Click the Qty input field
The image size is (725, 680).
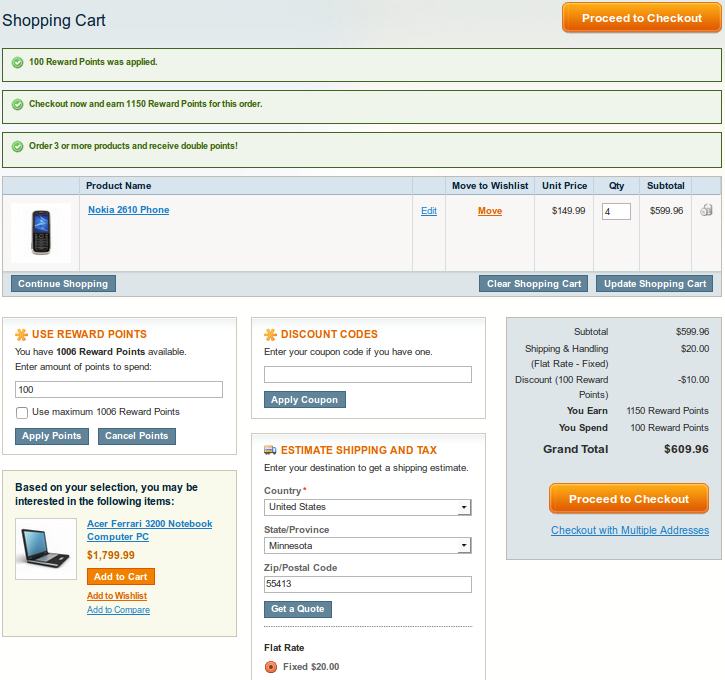pyautogui.click(x=616, y=211)
